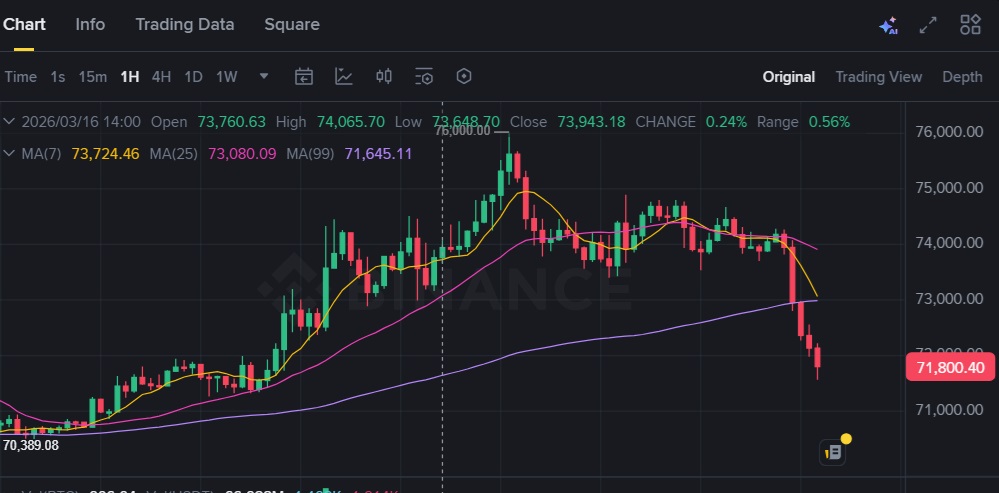
Task: Switch to Trading View chart
Action: 879,77
